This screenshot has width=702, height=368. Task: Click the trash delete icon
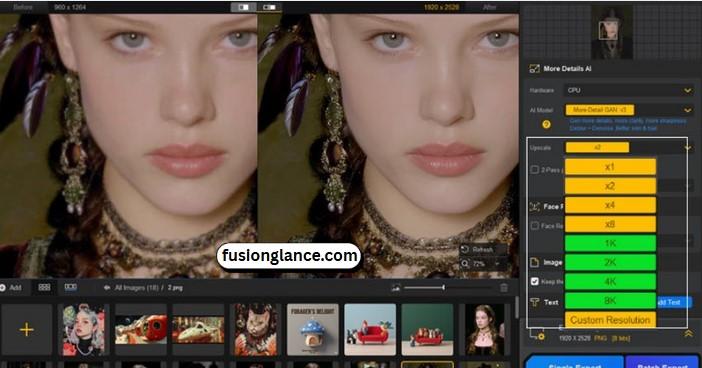click(x=504, y=288)
